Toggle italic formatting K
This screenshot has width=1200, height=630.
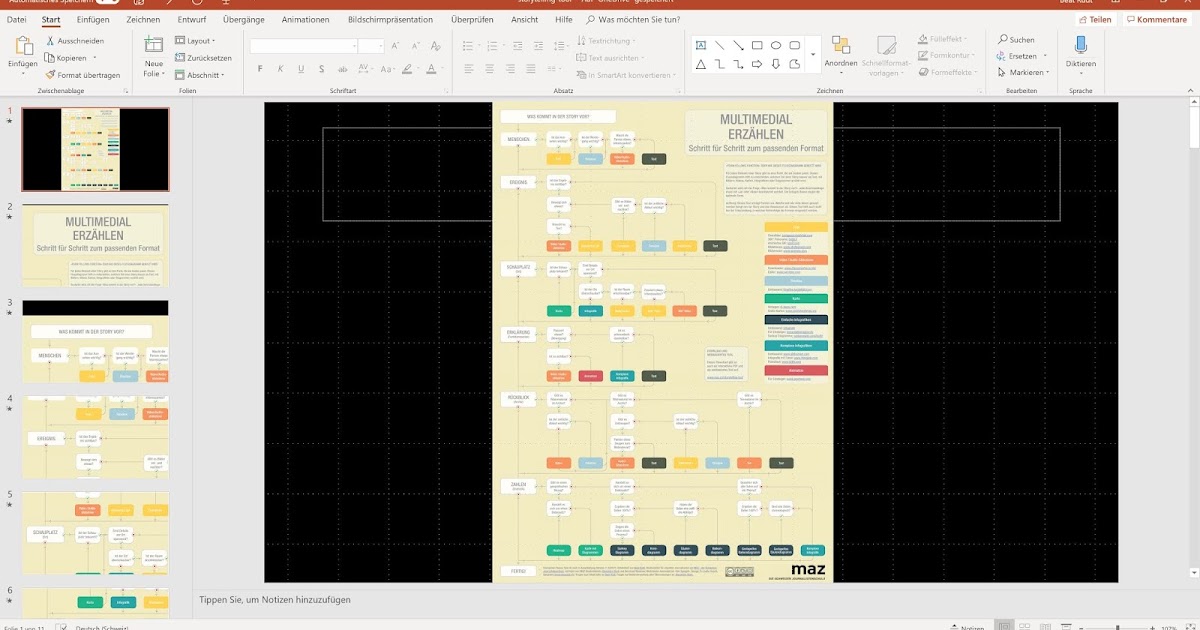click(280, 69)
